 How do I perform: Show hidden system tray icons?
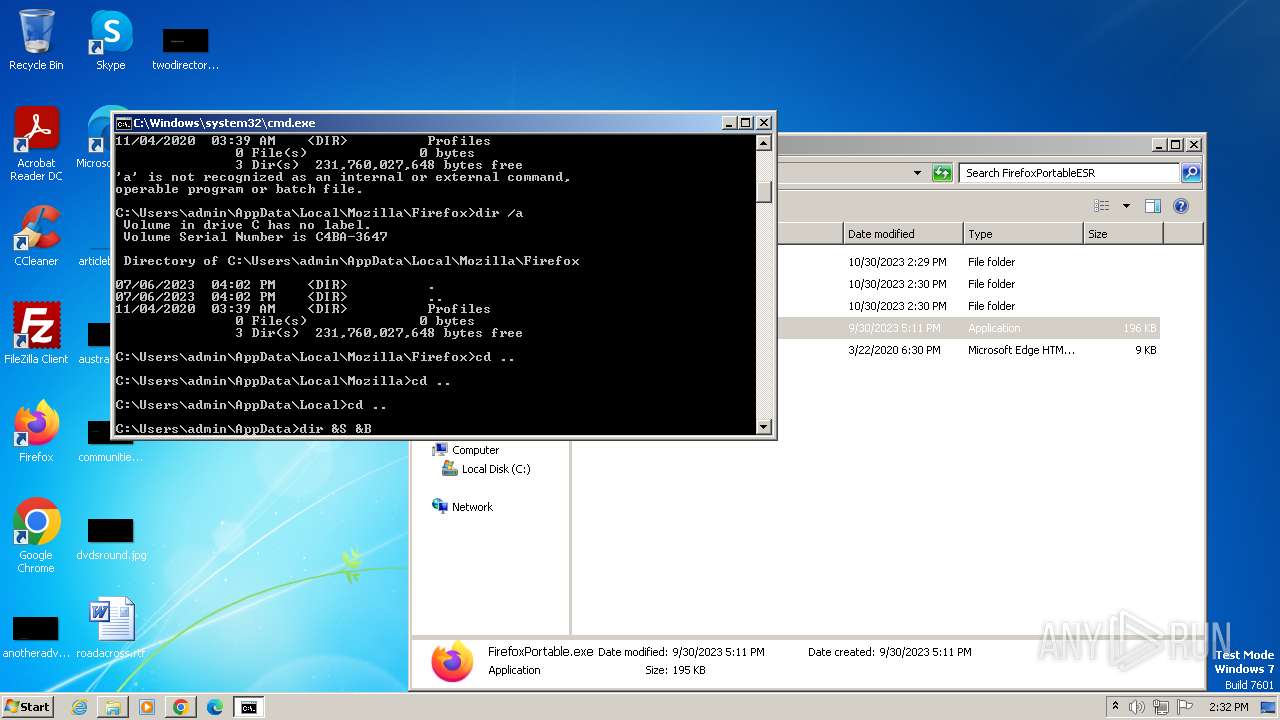click(1116, 707)
